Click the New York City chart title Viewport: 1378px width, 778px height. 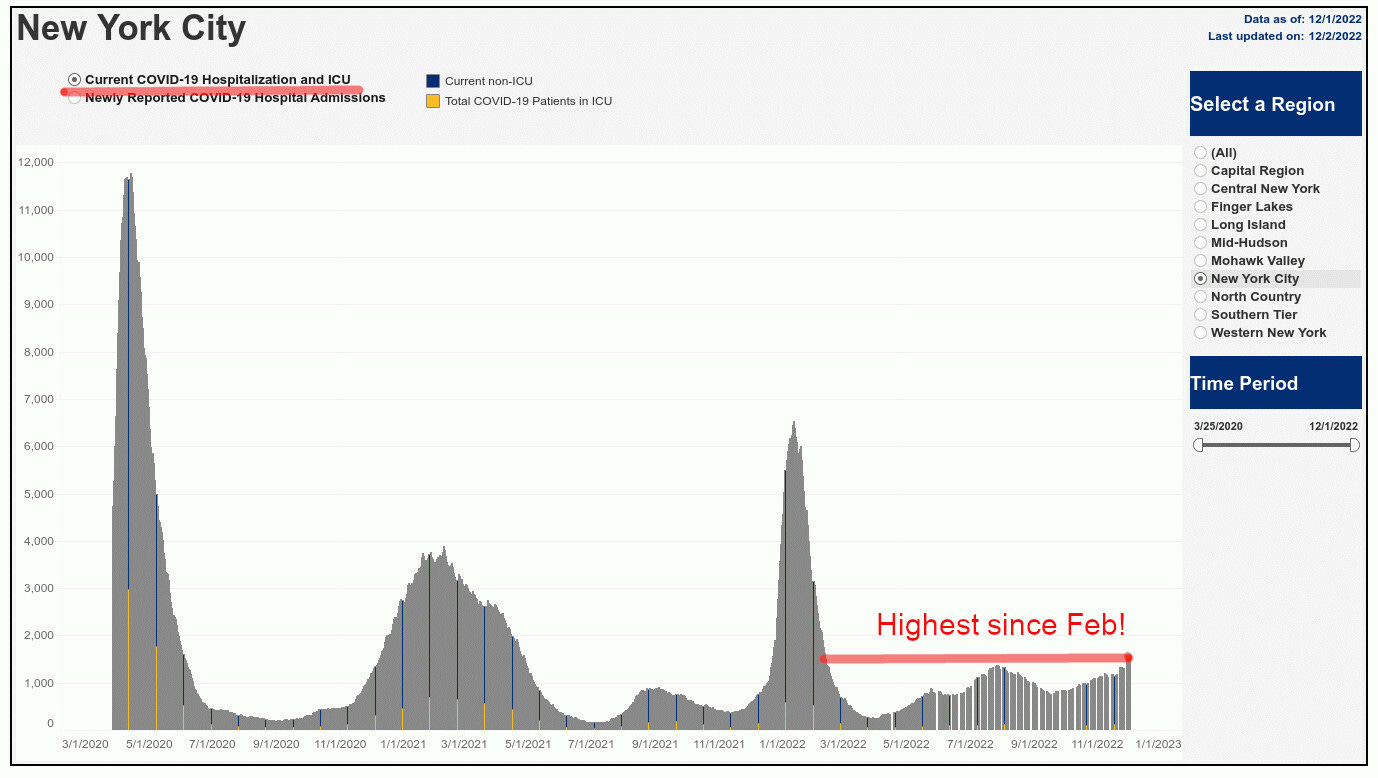click(x=131, y=28)
